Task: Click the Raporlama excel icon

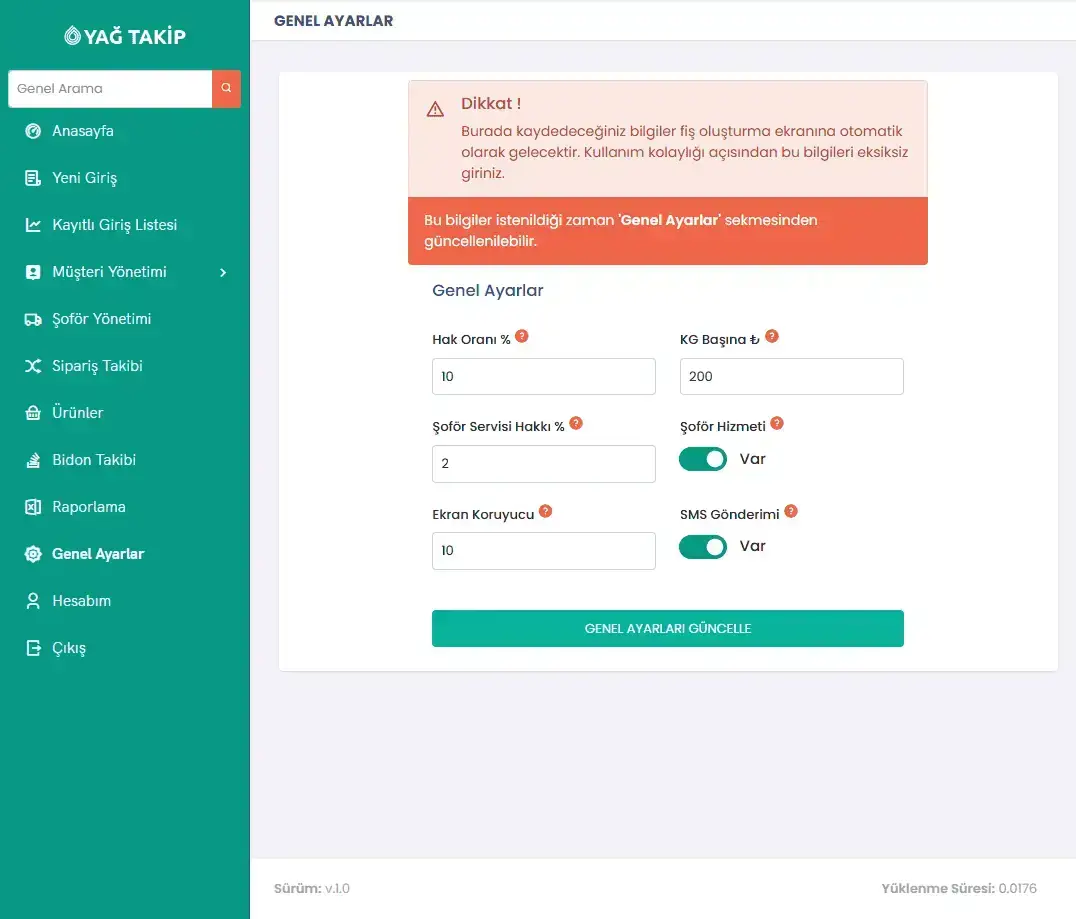Action: pos(33,507)
